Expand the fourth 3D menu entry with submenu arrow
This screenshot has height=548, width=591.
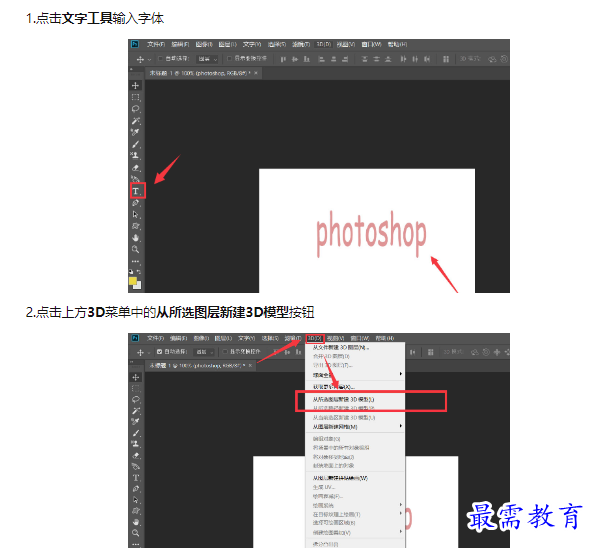(355, 375)
